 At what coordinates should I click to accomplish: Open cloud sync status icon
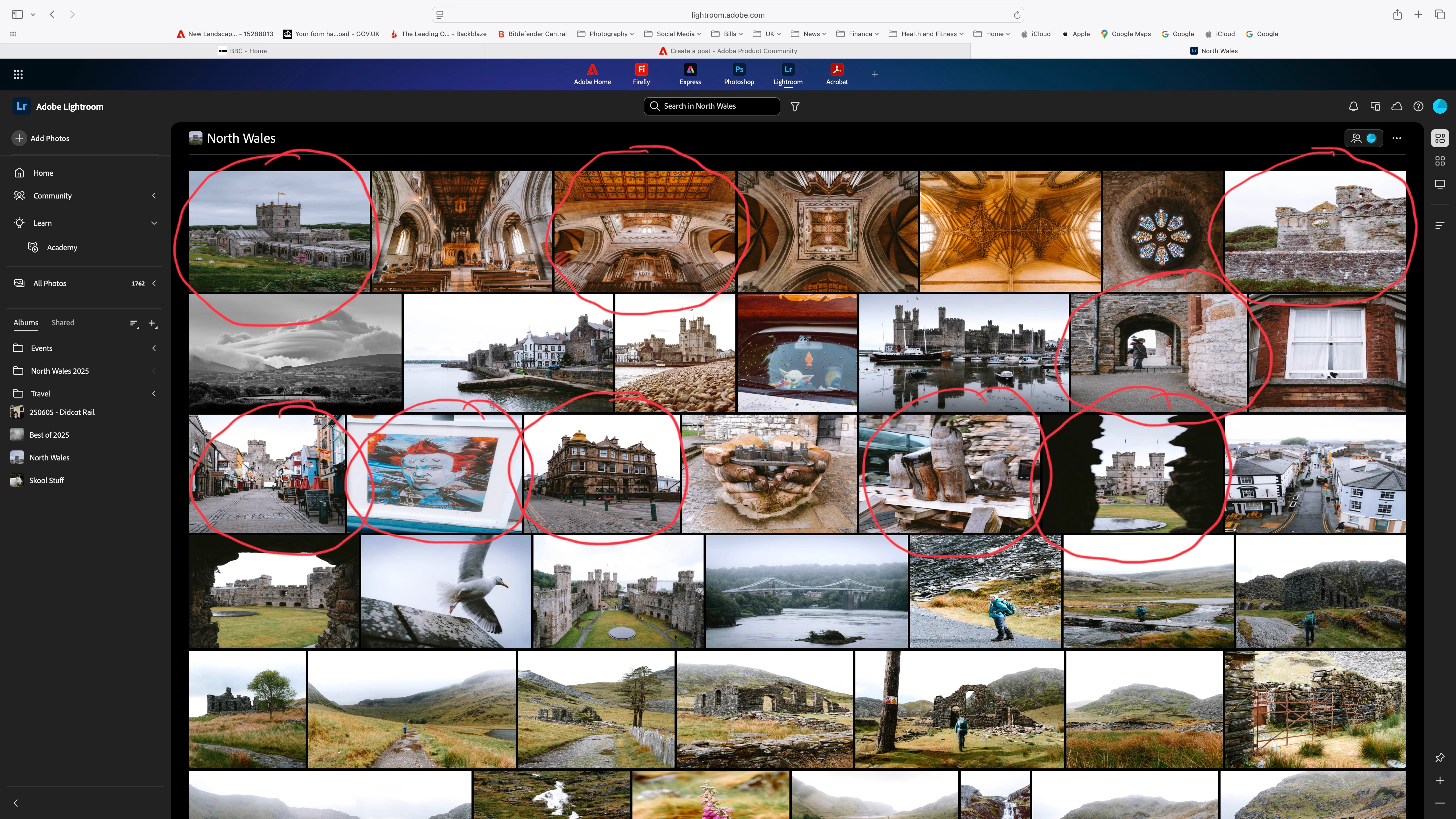(x=1397, y=106)
